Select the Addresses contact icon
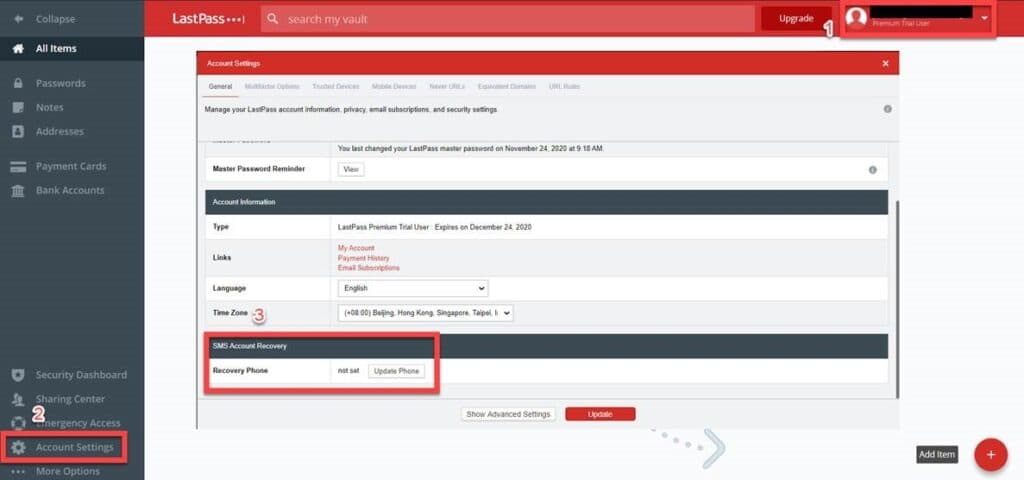 [x=18, y=131]
